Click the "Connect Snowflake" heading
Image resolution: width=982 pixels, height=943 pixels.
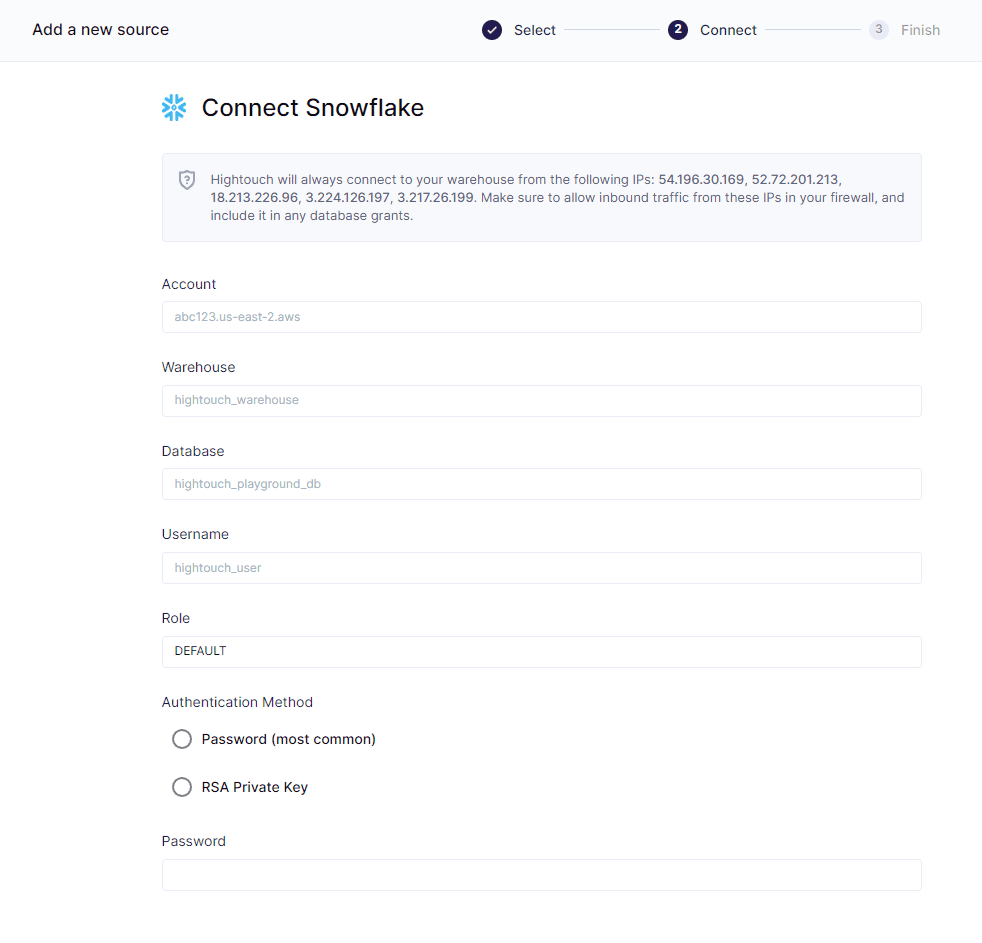312,108
